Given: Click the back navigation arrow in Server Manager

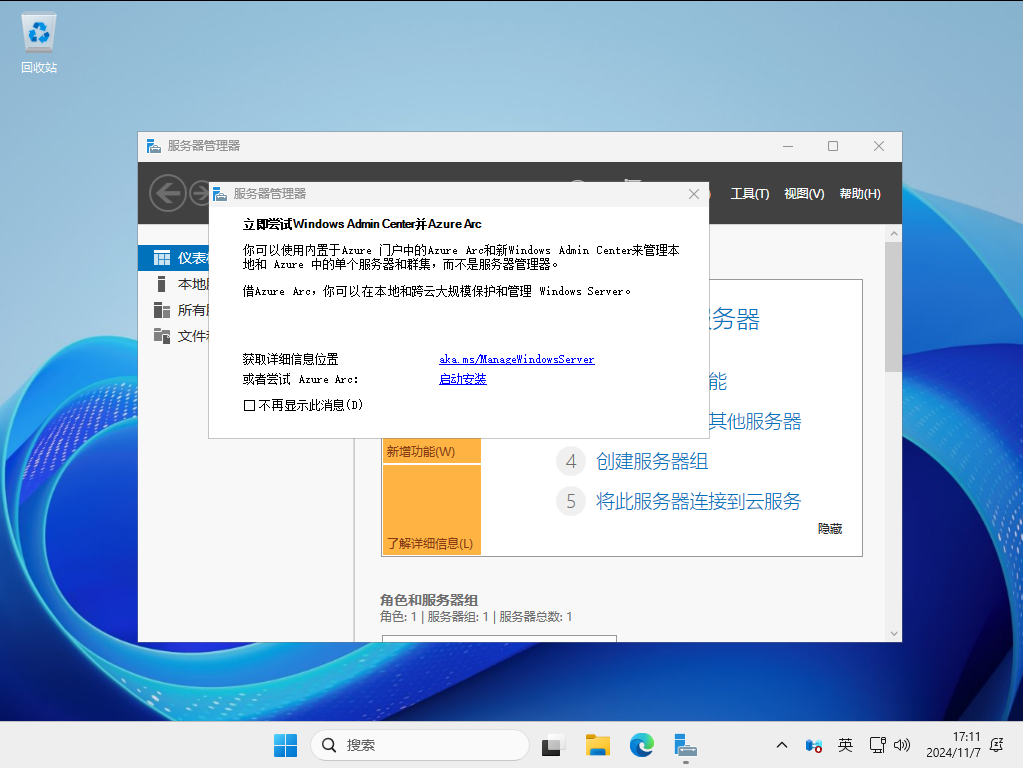Looking at the screenshot, I should tap(168, 193).
